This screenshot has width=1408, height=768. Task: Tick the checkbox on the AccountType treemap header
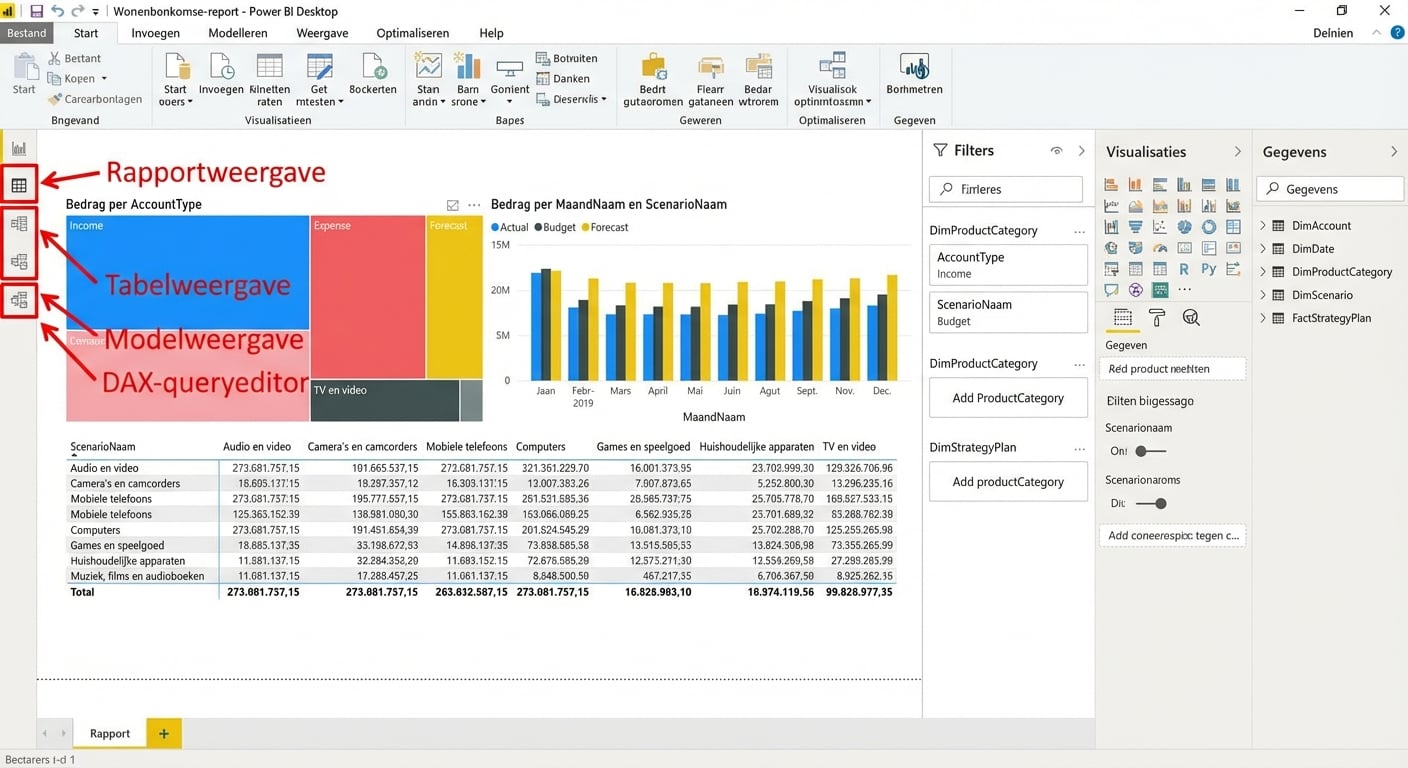[x=453, y=203]
